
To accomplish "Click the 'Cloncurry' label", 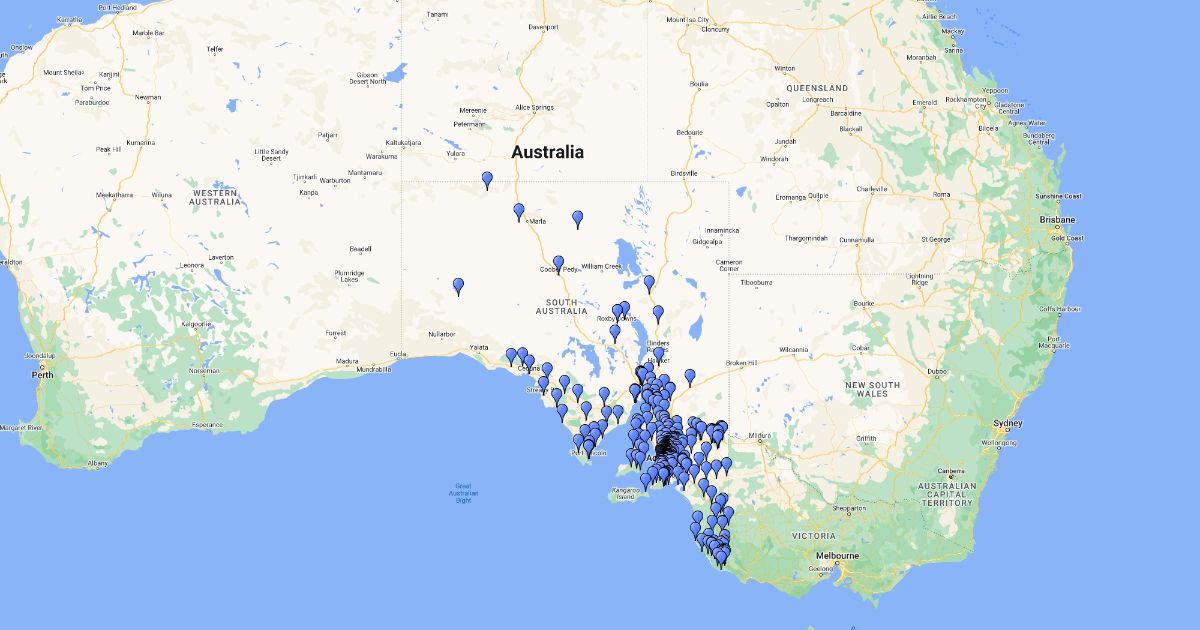I will tap(716, 29).
